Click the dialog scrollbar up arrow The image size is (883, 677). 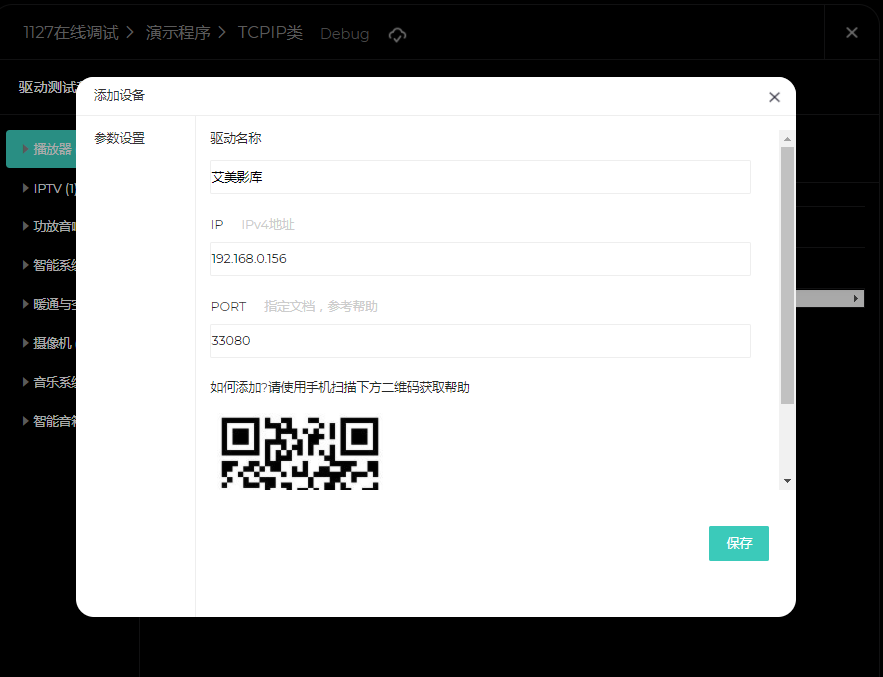click(787, 139)
